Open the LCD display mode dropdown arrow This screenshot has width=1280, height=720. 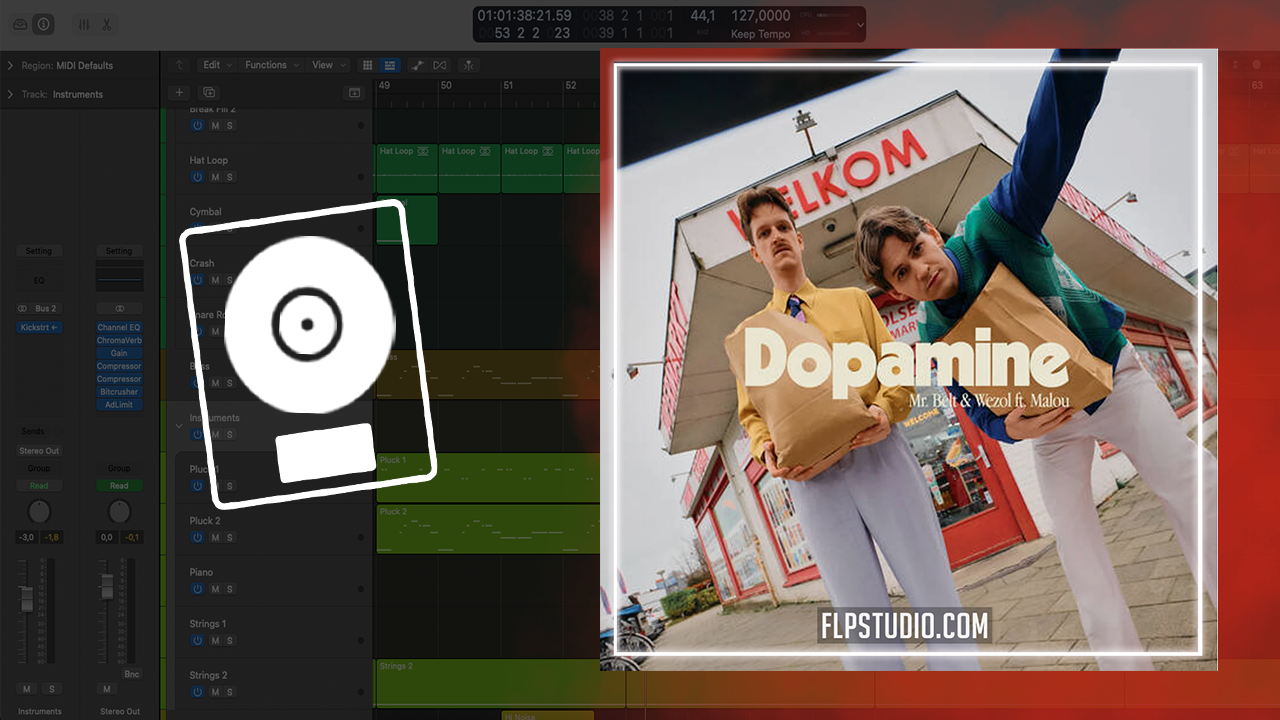[x=859, y=25]
